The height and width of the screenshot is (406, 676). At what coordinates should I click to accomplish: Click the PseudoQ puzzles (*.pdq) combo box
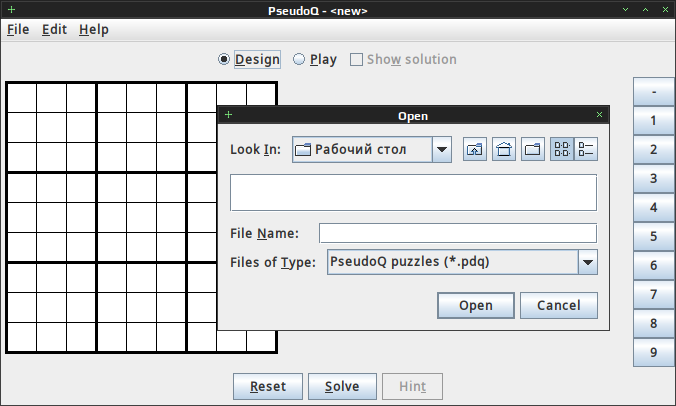pos(462,262)
